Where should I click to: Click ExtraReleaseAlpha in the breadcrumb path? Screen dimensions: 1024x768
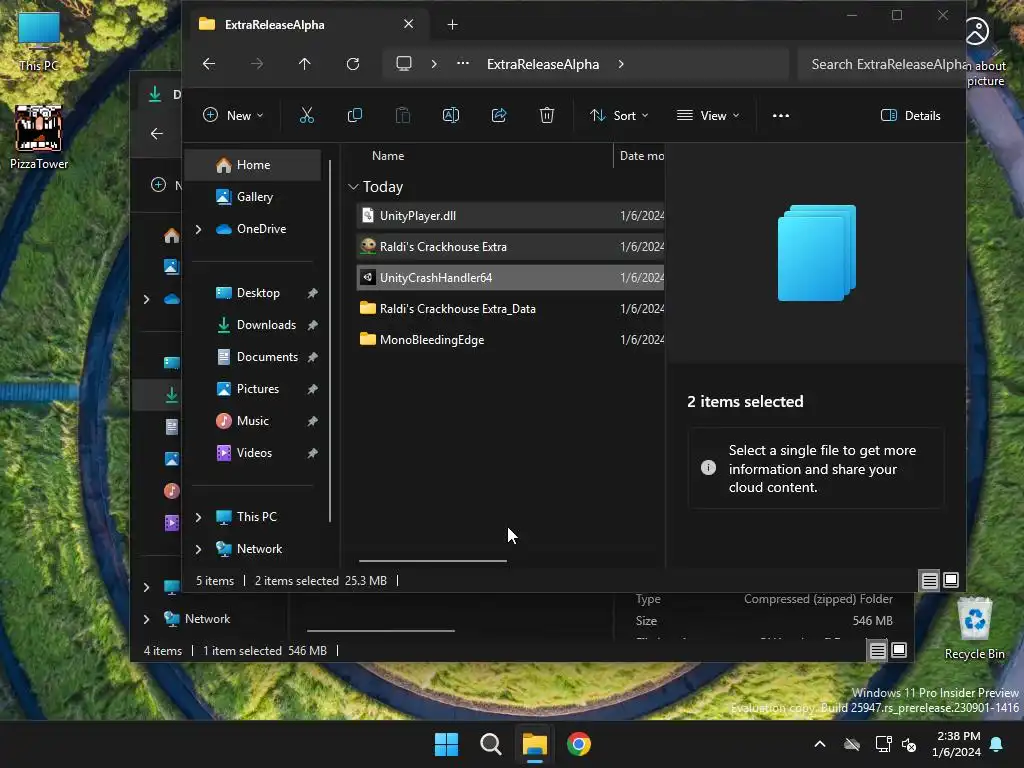point(543,64)
